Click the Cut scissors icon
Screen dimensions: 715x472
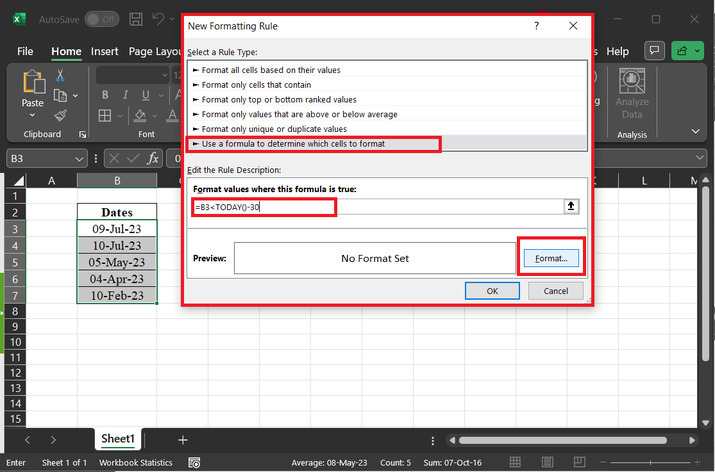tap(60, 76)
